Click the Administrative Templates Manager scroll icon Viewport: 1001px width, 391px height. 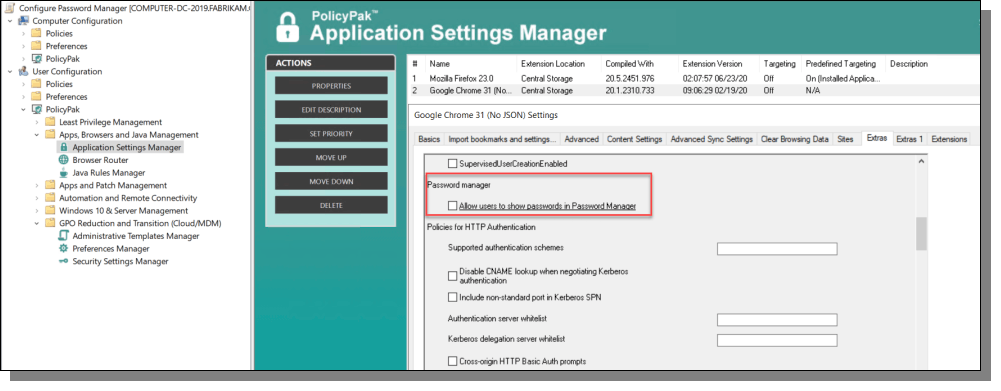(x=63, y=236)
